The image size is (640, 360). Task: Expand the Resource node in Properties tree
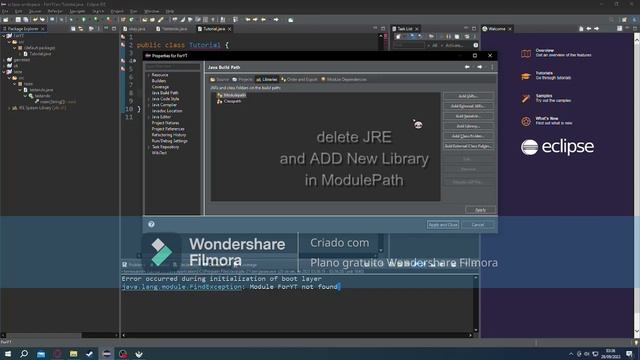pyautogui.click(x=149, y=75)
